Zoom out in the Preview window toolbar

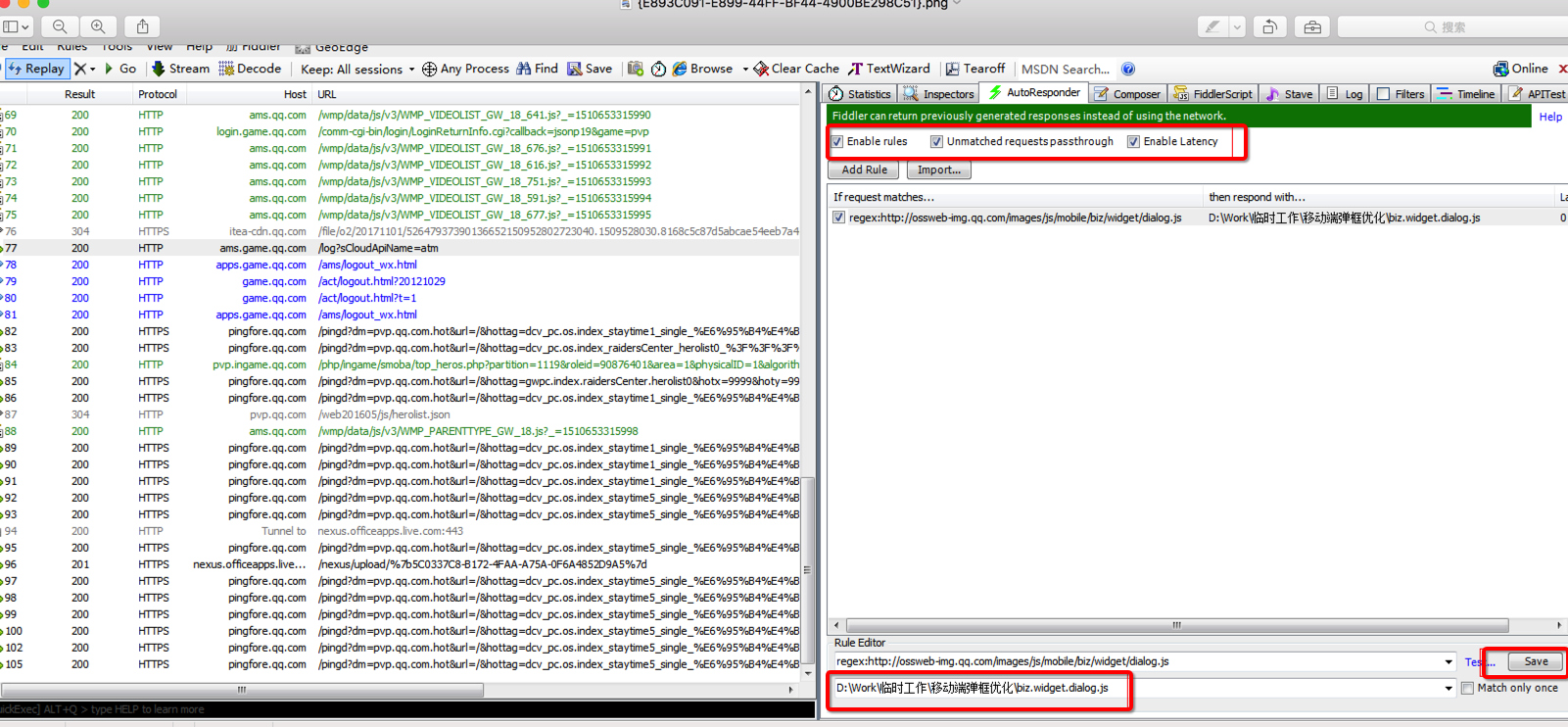(x=60, y=26)
